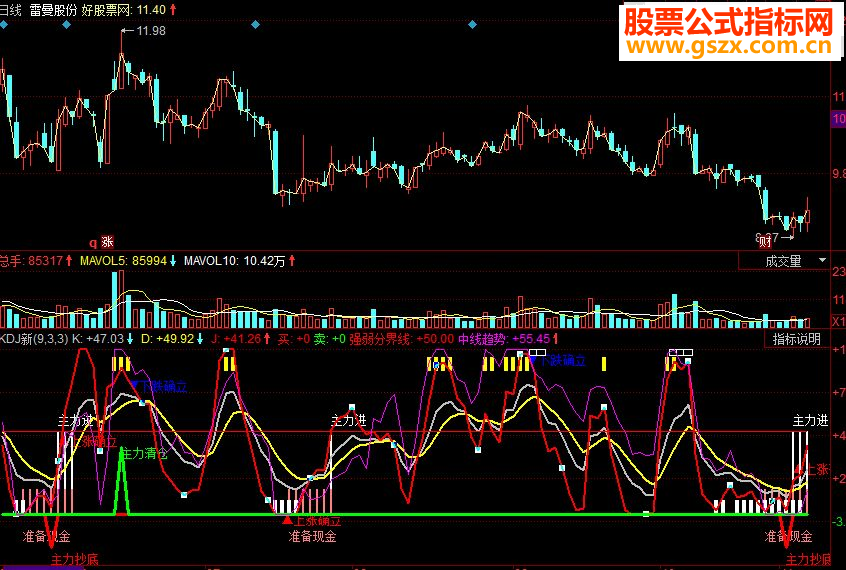The height and width of the screenshot is (570, 846).
Task: Click the 上涨确立 label with red triangle
Action: tap(313, 521)
